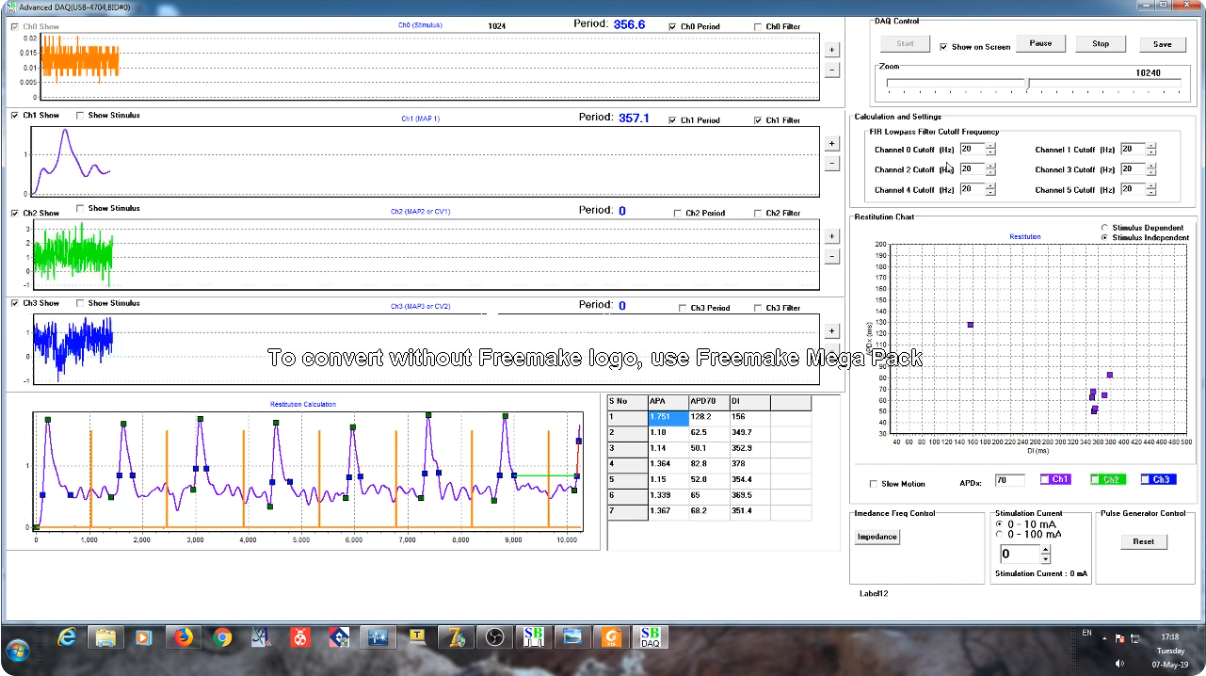Toggle the Ch1 Filter checkbox
1206x676 pixels.
758,120
